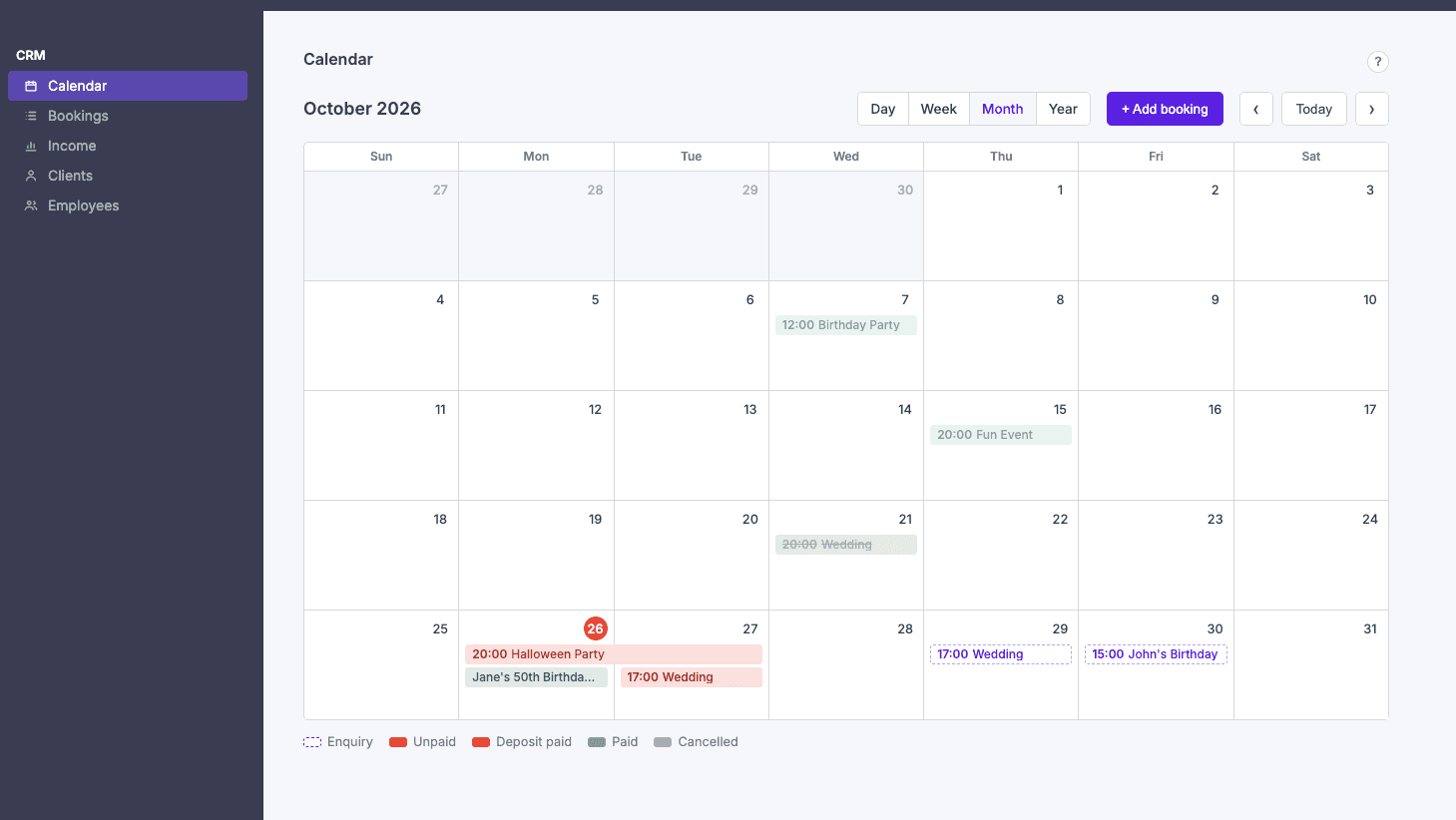Click date 14 in the calendar

[x=905, y=409]
